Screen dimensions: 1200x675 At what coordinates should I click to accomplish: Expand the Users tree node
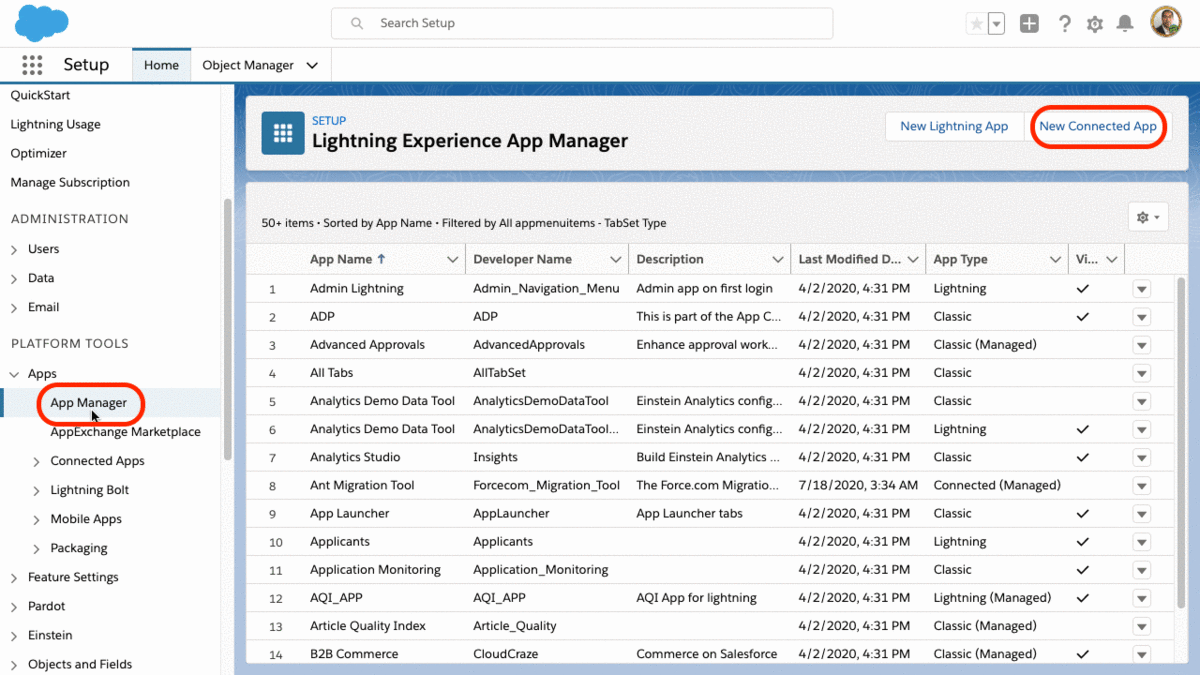pos(14,249)
